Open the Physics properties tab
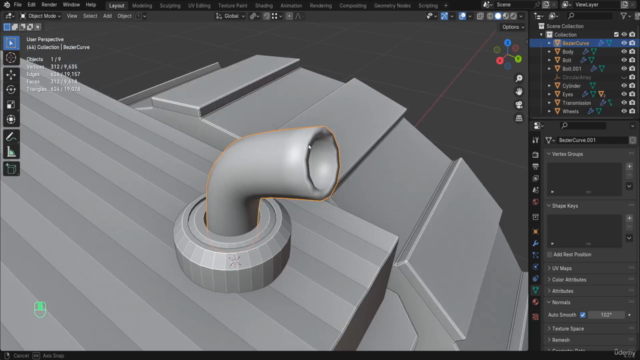Viewport: 640px width, 360px height. coord(536,267)
